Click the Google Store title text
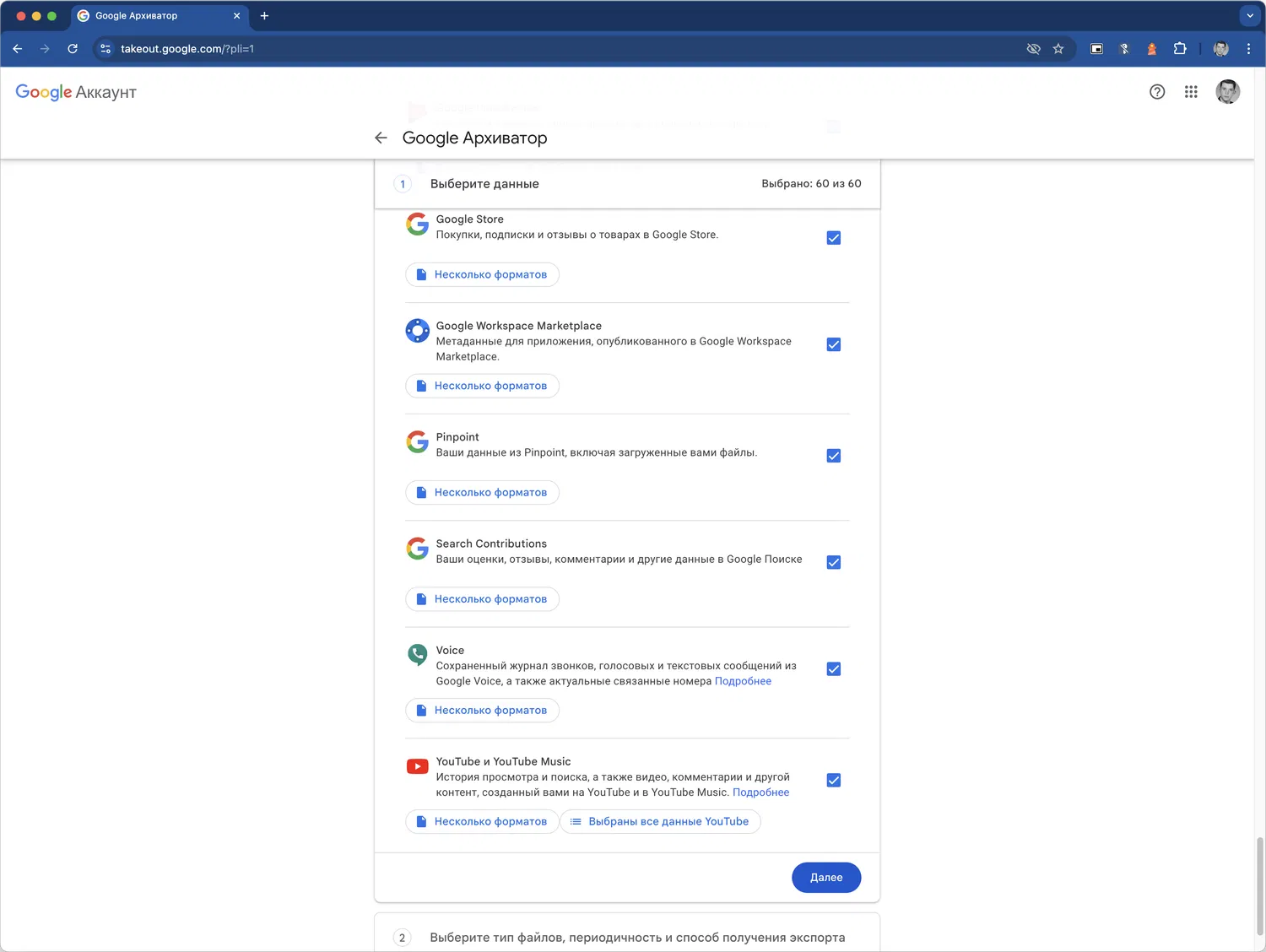This screenshot has height=952, width=1266. 469,219
